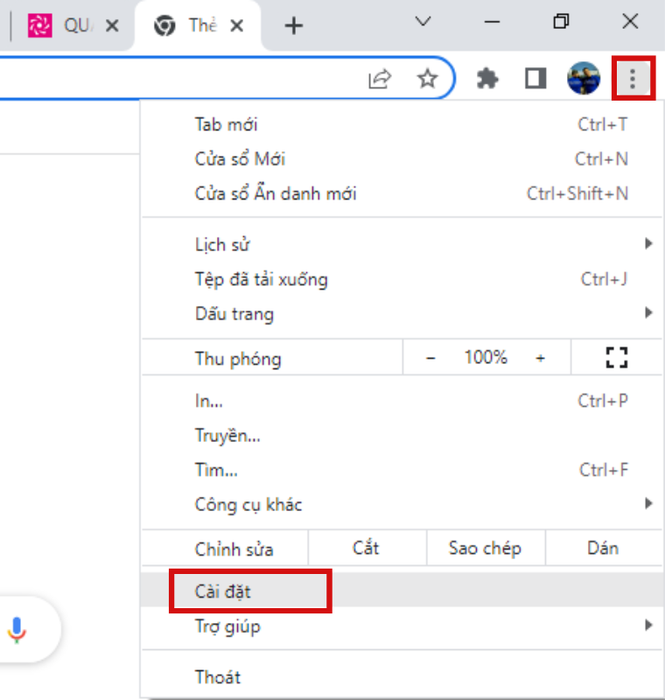This screenshot has width=665, height=700.
Task: Close the Thẻ tab
Action: [x=237, y=26]
